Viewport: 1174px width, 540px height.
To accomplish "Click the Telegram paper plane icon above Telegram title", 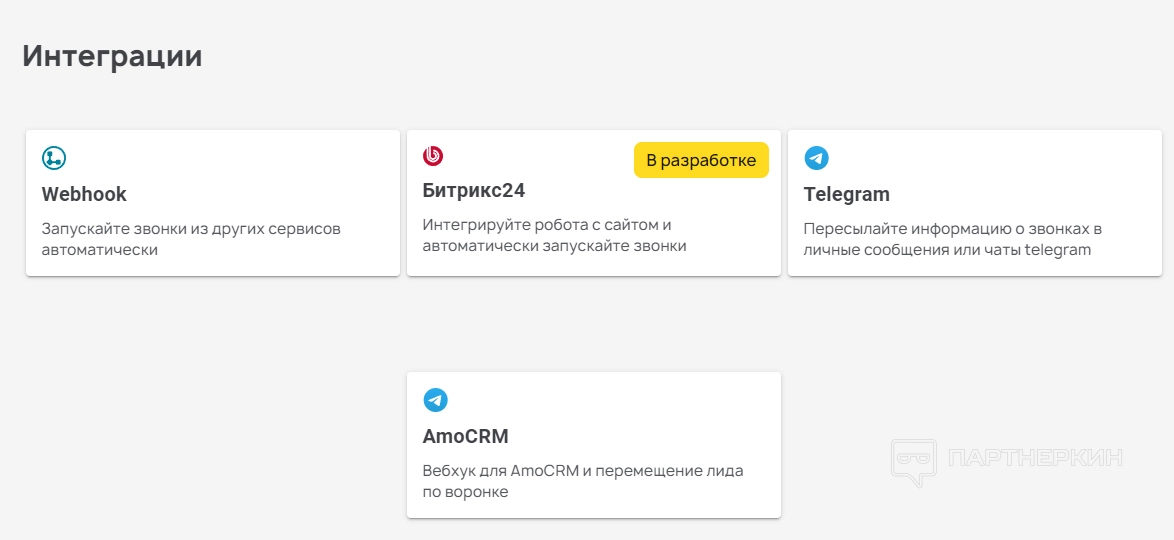I will point(817,158).
